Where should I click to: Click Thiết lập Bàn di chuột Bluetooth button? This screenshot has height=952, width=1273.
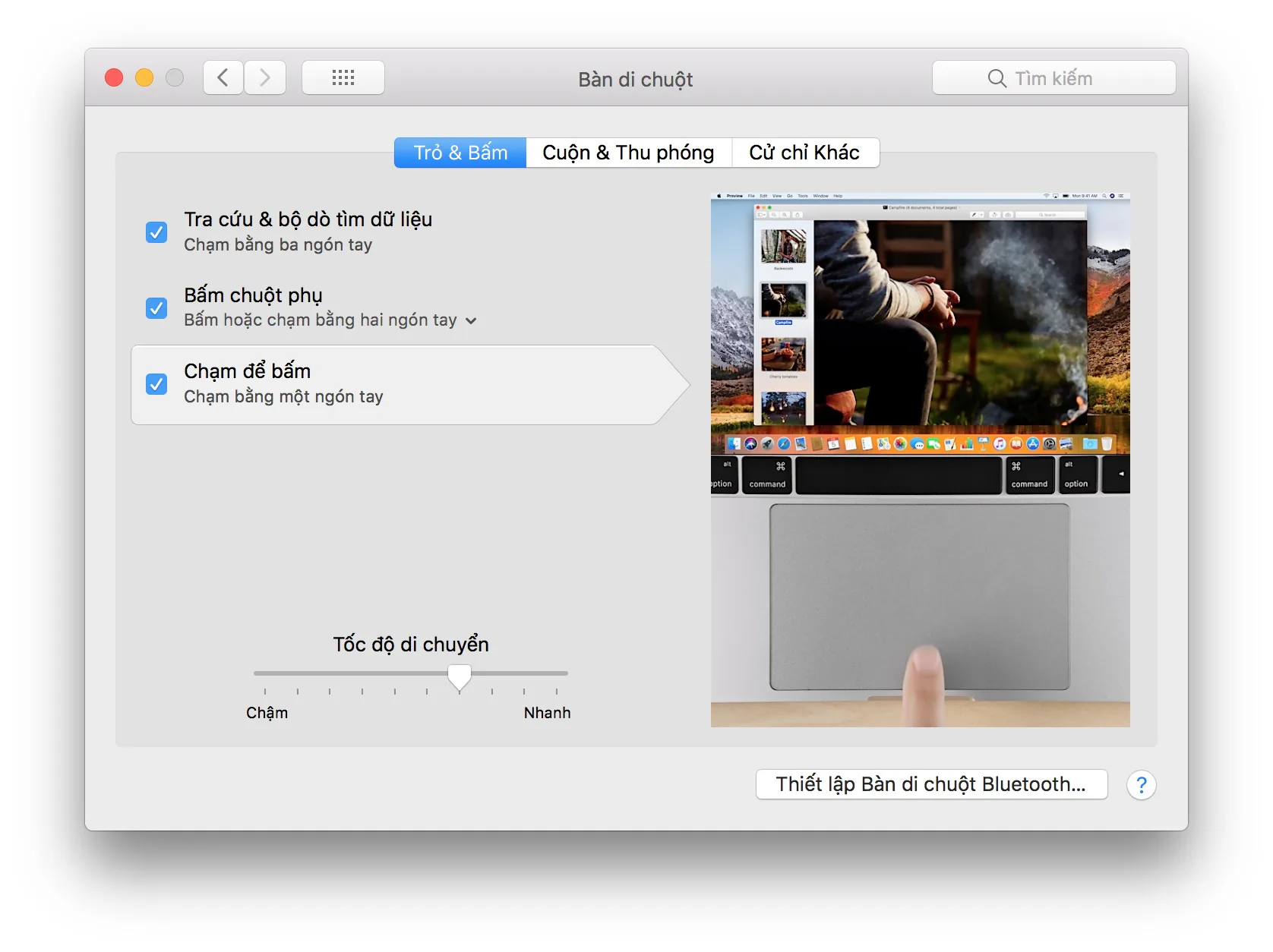(x=931, y=784)
